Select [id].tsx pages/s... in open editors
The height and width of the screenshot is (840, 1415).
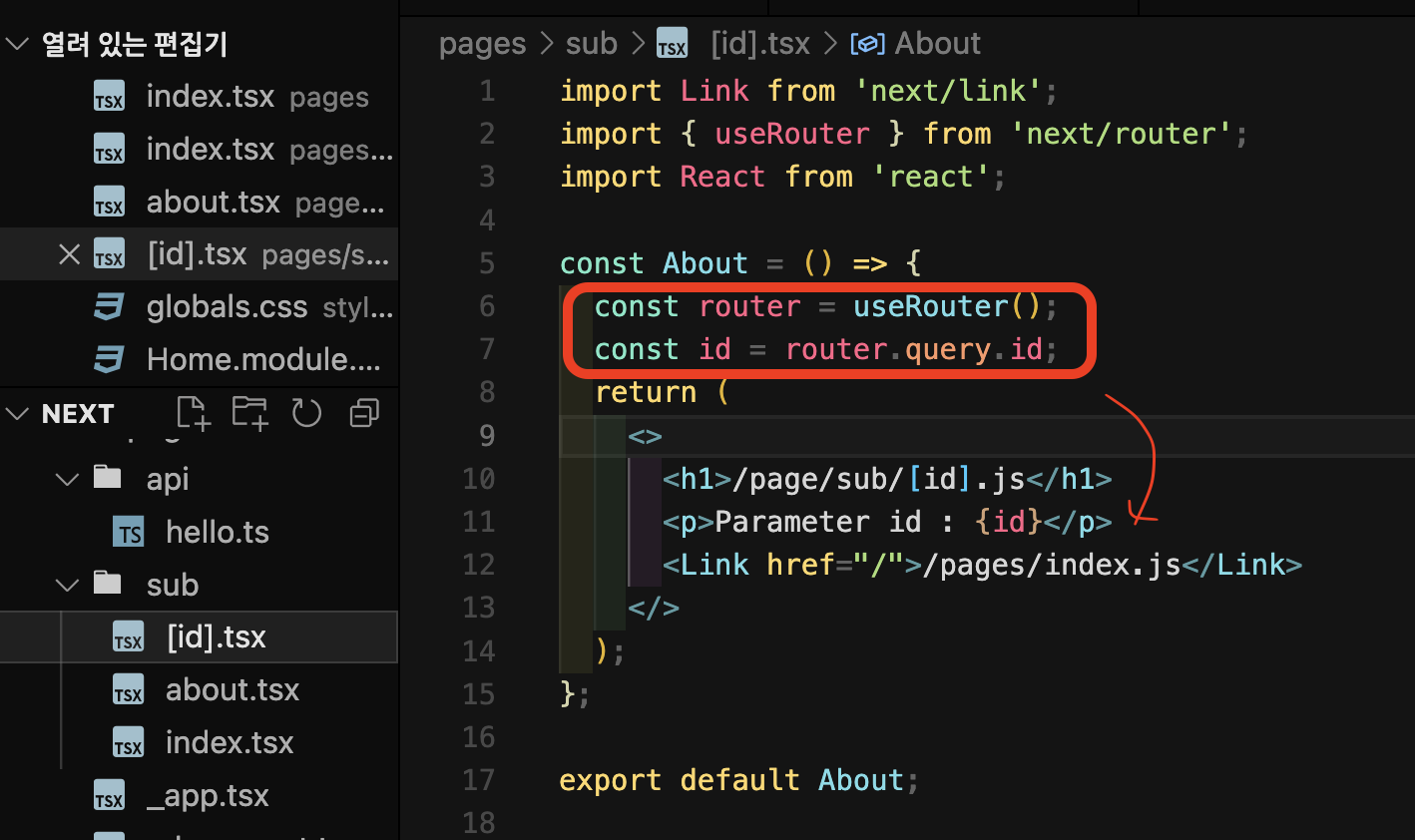(x=200, y=254)
